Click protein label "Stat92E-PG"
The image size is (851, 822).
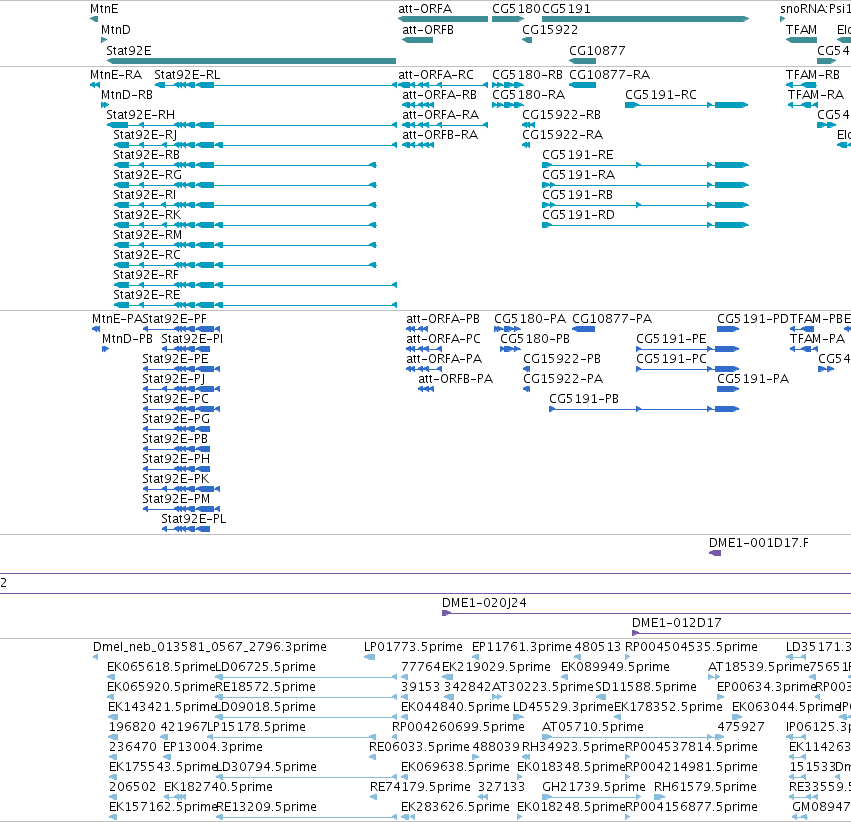coord(176,419)
